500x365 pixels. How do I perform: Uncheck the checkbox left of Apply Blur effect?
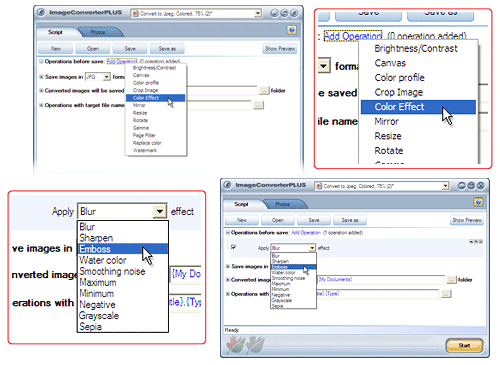[233, 247]
